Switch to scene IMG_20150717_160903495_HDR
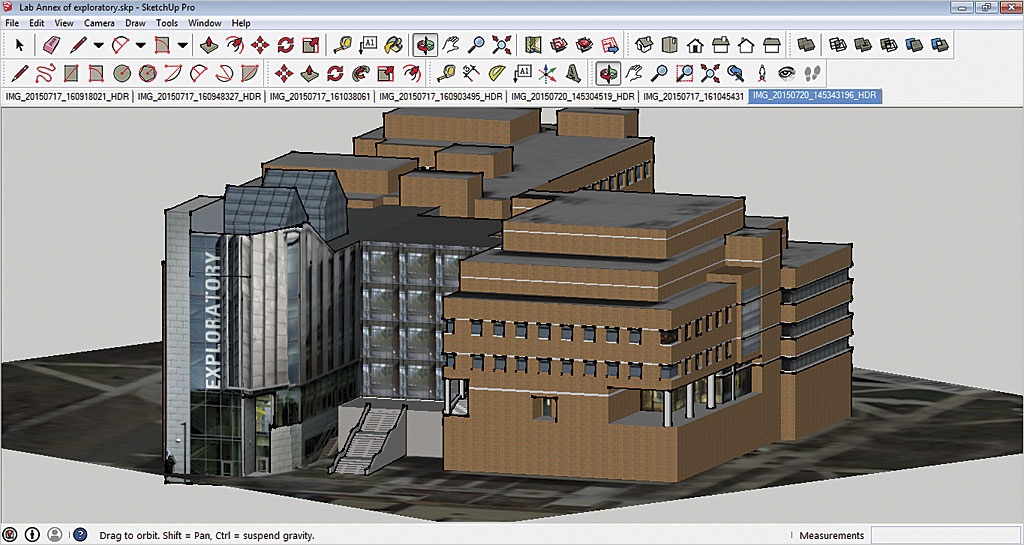The height and width of the screenshot is (545, 1024). click(441, 96)
